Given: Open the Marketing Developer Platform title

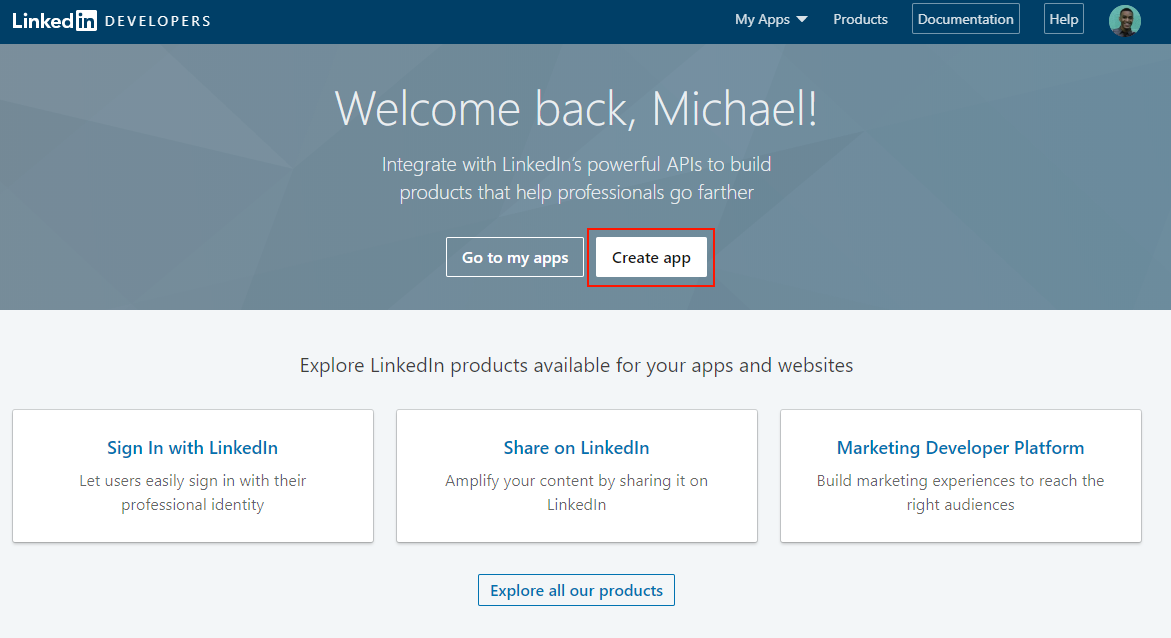Looking at the screenshot, I should point(960,447).
